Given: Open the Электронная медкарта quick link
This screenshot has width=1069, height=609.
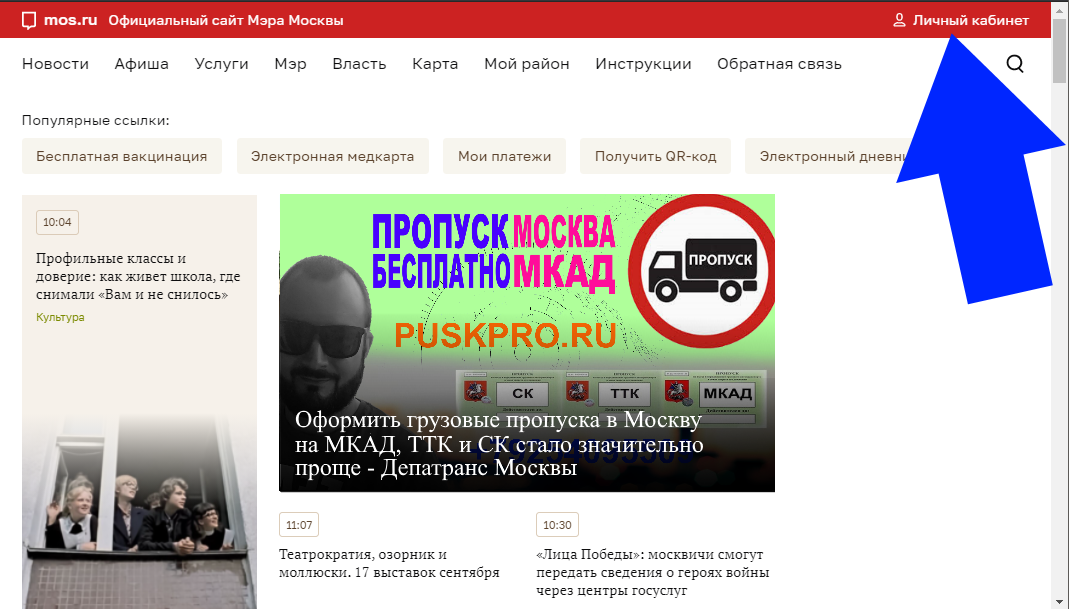Looking at the screenshot, I should [333, 156].
